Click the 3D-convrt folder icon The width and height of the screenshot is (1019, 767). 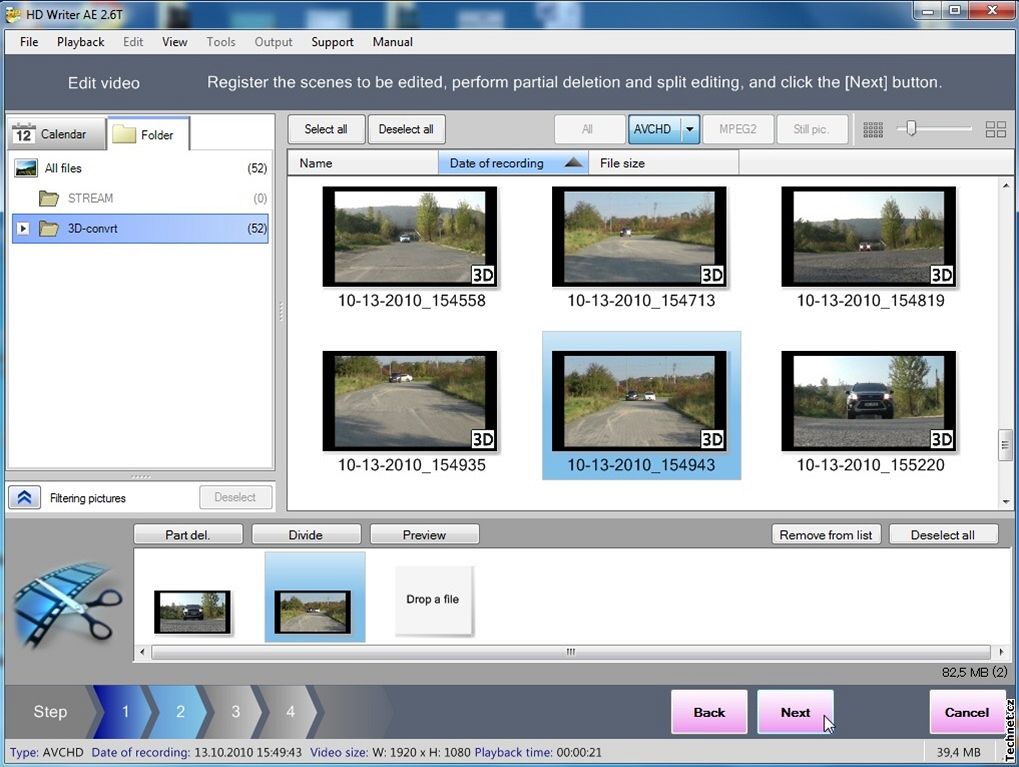(49, 228)
